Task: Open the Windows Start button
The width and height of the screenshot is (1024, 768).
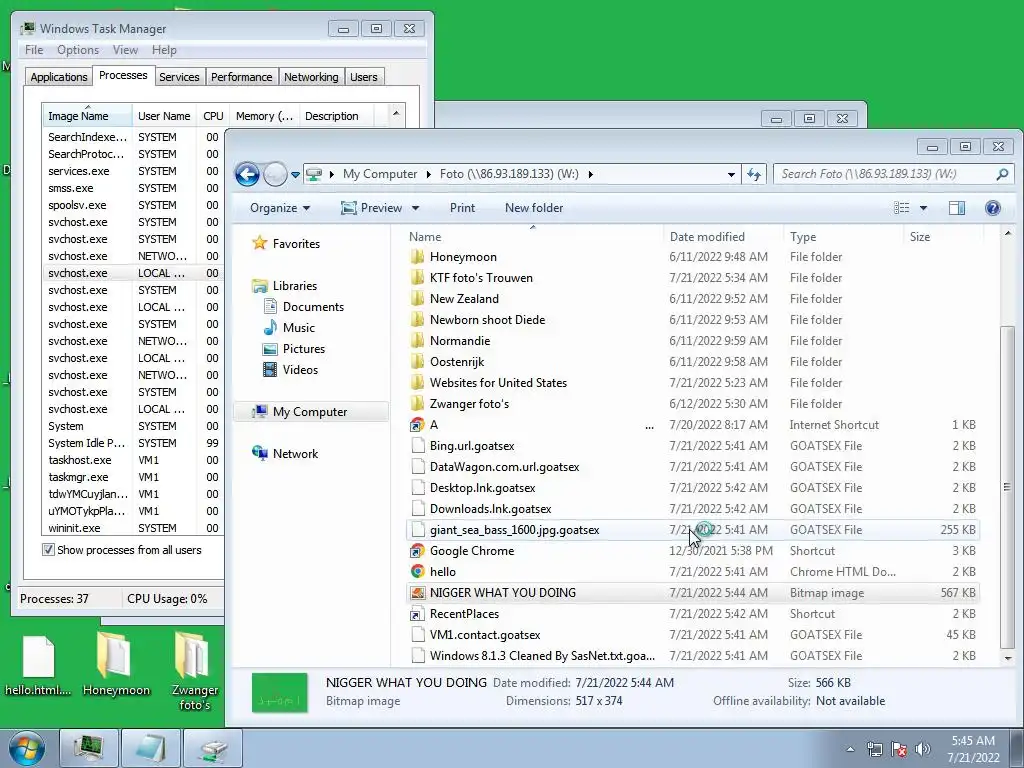Action: [x=27, y=748]
